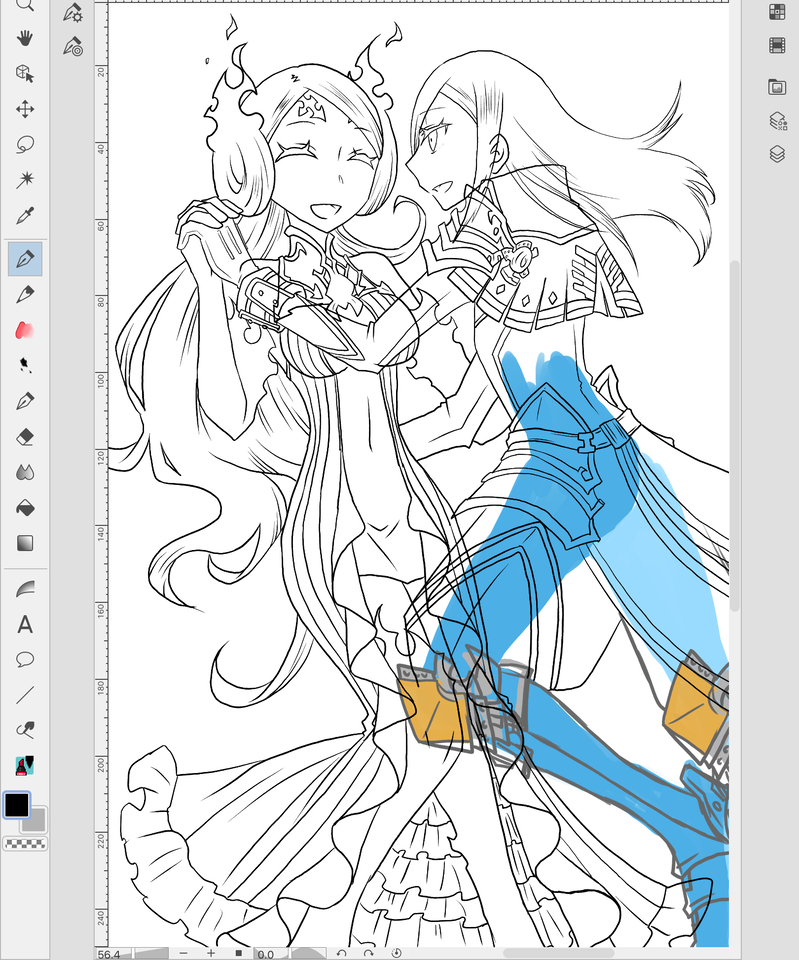Select the Balloon speech bubble tool
This screenshot has height=960, width=799.
click(24, 659)
